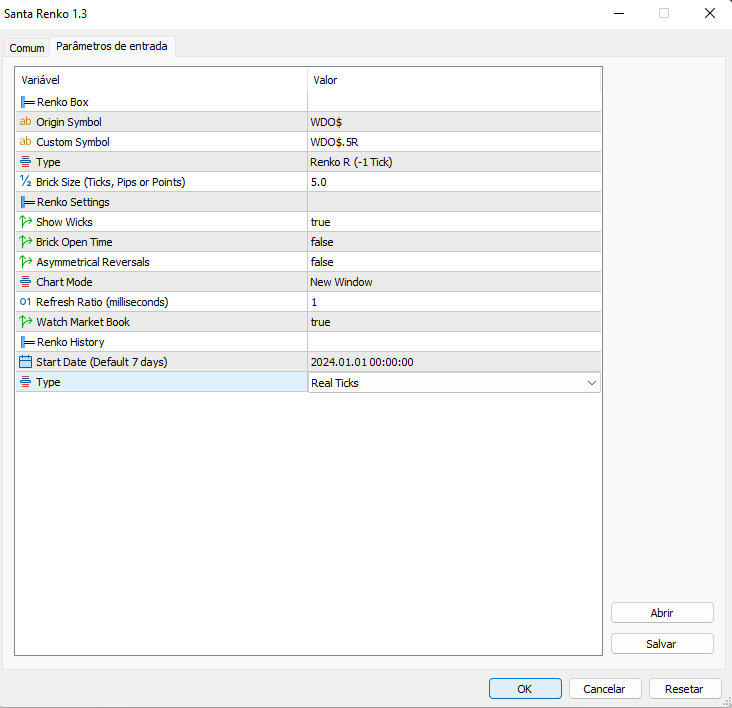The height and width of the screenshot is (708, 732).
Task: Toggle the Brick Open Time false value
Action: coord(322,242)
